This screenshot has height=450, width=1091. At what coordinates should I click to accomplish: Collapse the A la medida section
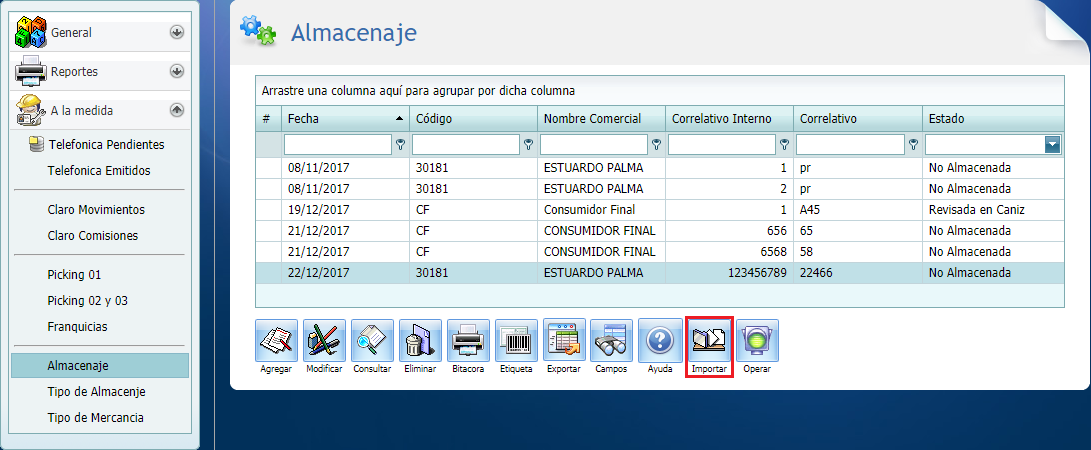(x=177, y=110)
